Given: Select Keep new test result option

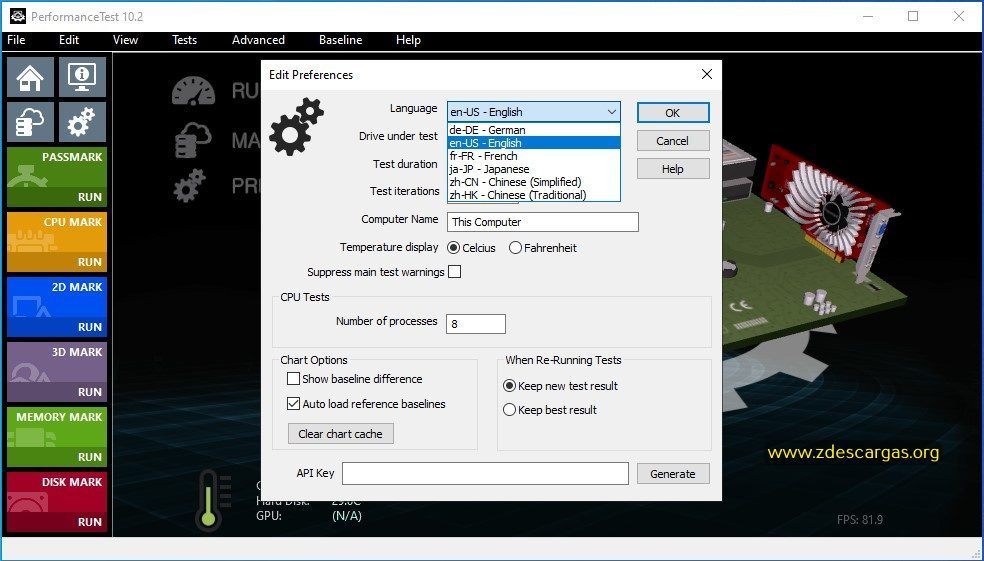Looking at the screenshot, I should pos(510,386).
